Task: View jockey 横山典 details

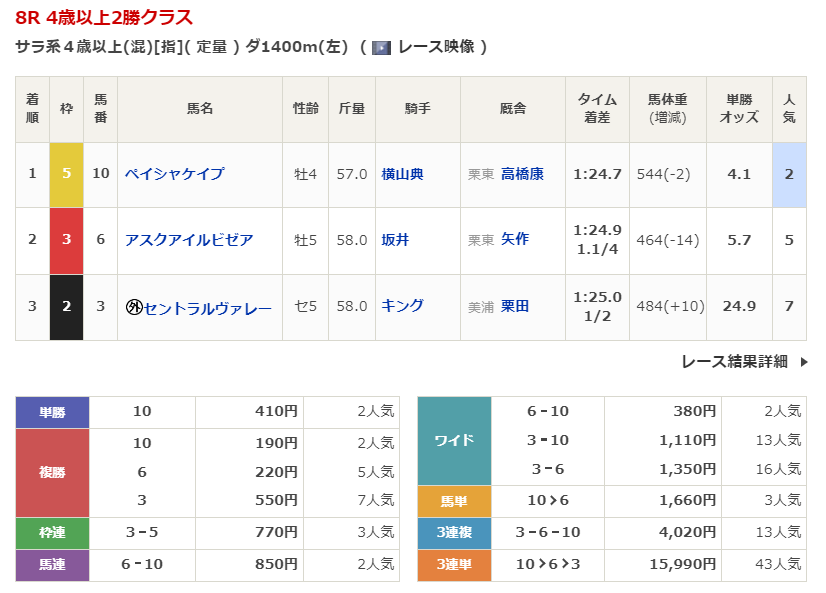Action: coord(402,174)
